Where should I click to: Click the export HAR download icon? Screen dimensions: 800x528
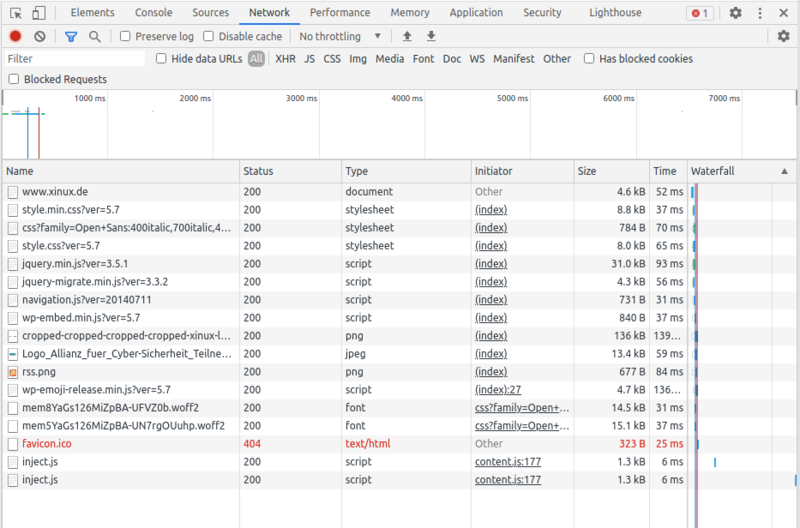tap(431, 36)
